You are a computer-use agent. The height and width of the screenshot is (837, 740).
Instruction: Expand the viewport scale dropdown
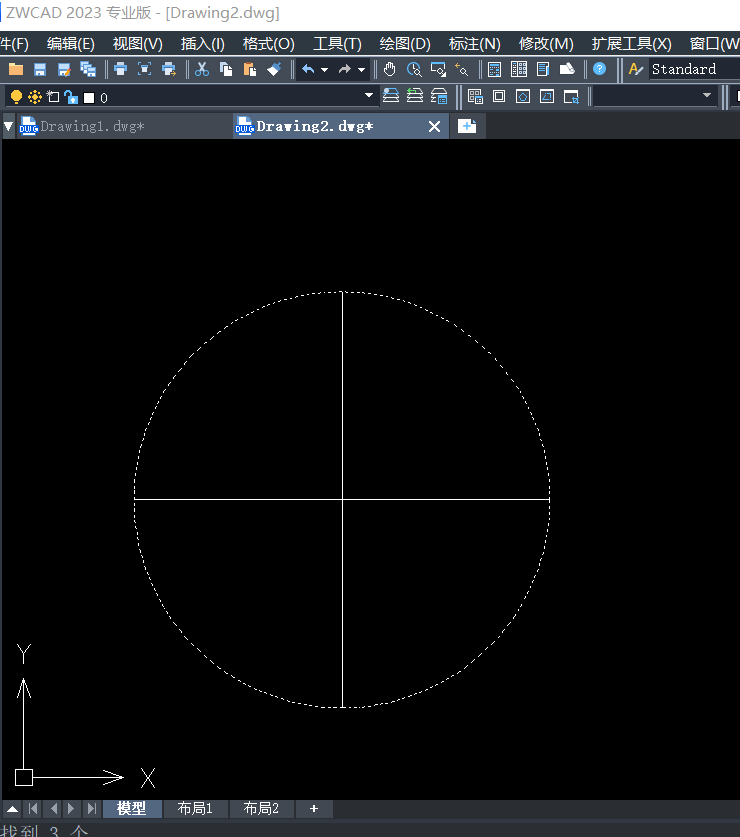[707, 96]
